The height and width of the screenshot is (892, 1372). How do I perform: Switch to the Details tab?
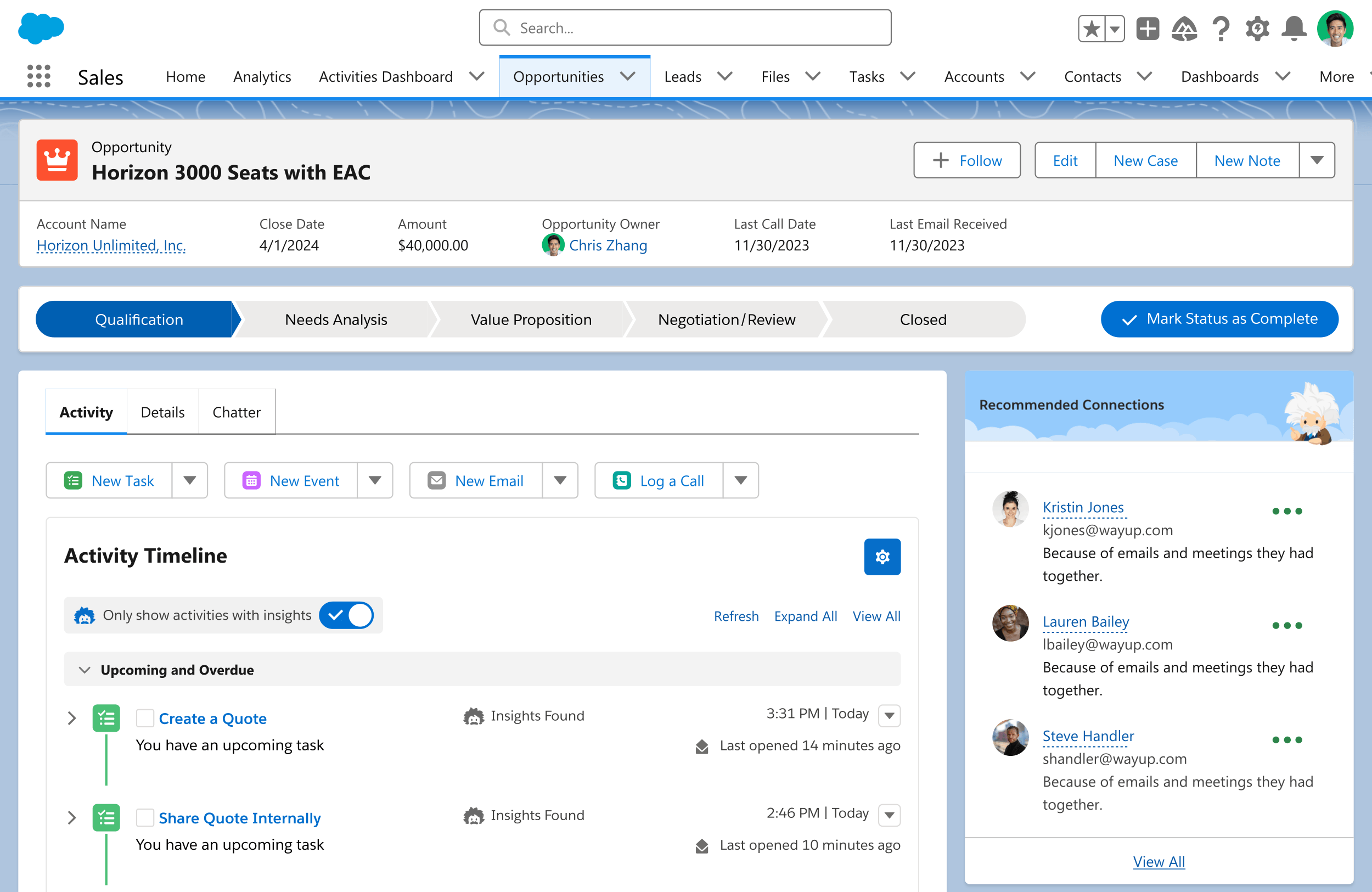point(162,412)
